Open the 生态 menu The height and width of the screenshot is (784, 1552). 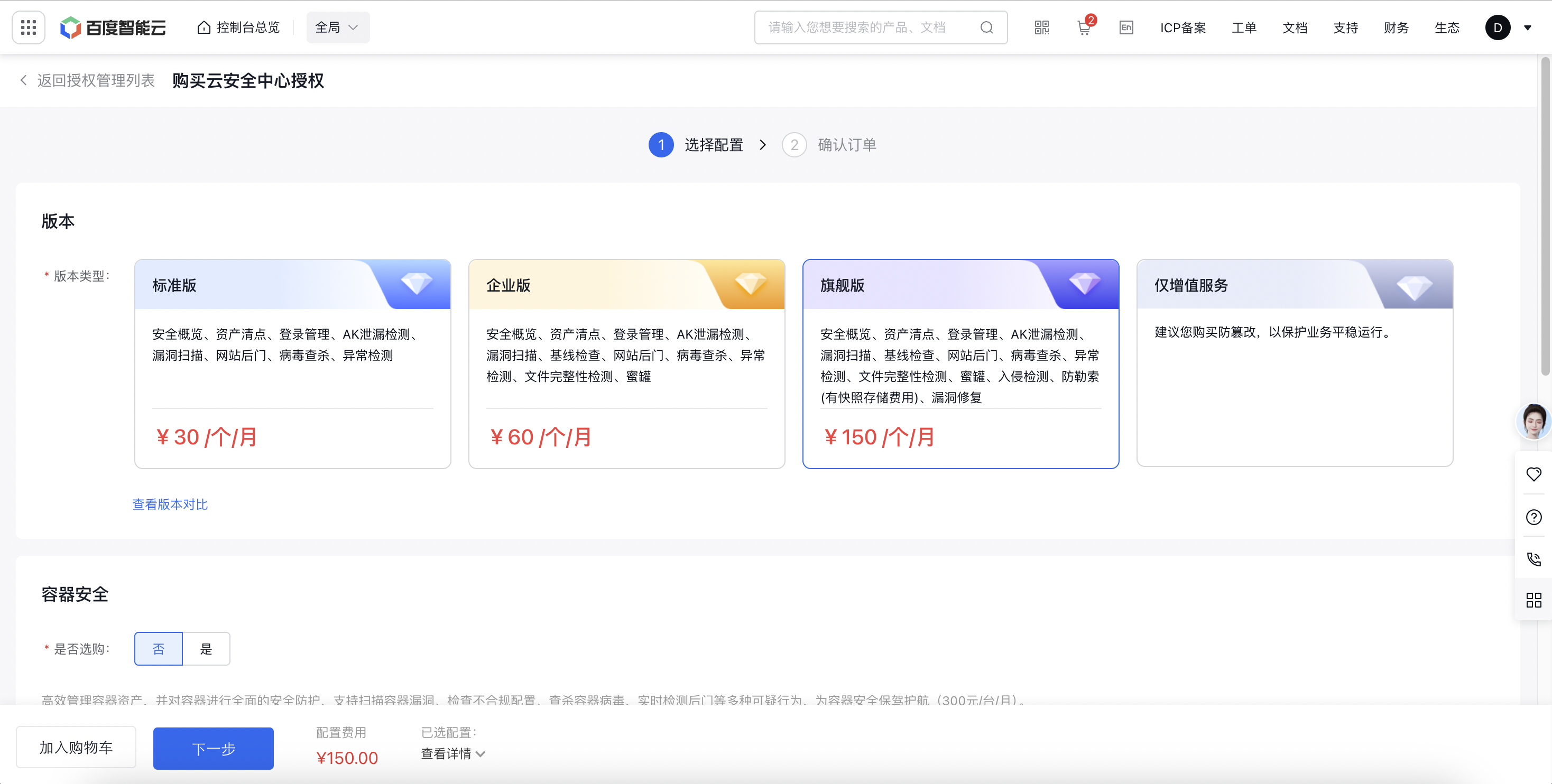[1447, 27]
